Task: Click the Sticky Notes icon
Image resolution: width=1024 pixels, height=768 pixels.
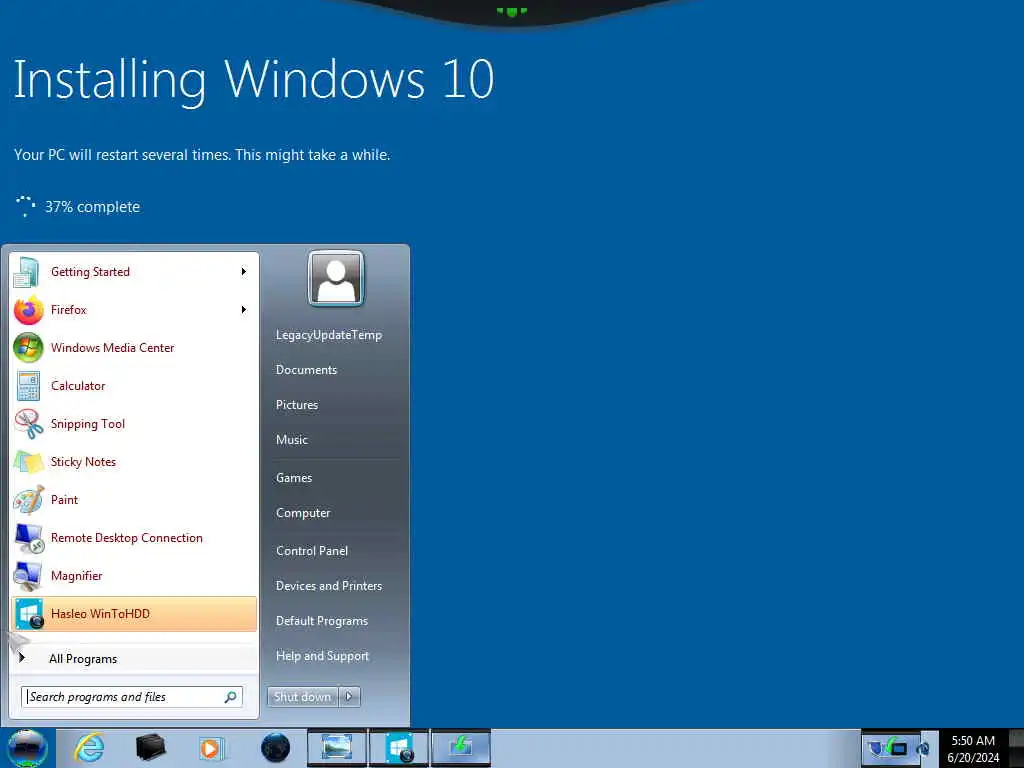Action: pos(29,461)
